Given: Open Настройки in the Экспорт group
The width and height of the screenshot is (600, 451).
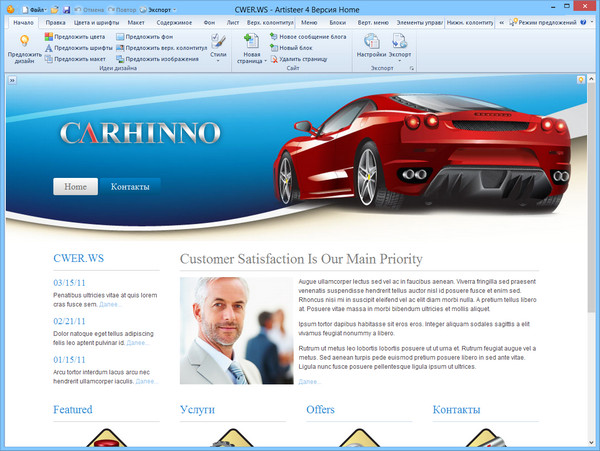Looking at the screenshot, I should 372,46.
